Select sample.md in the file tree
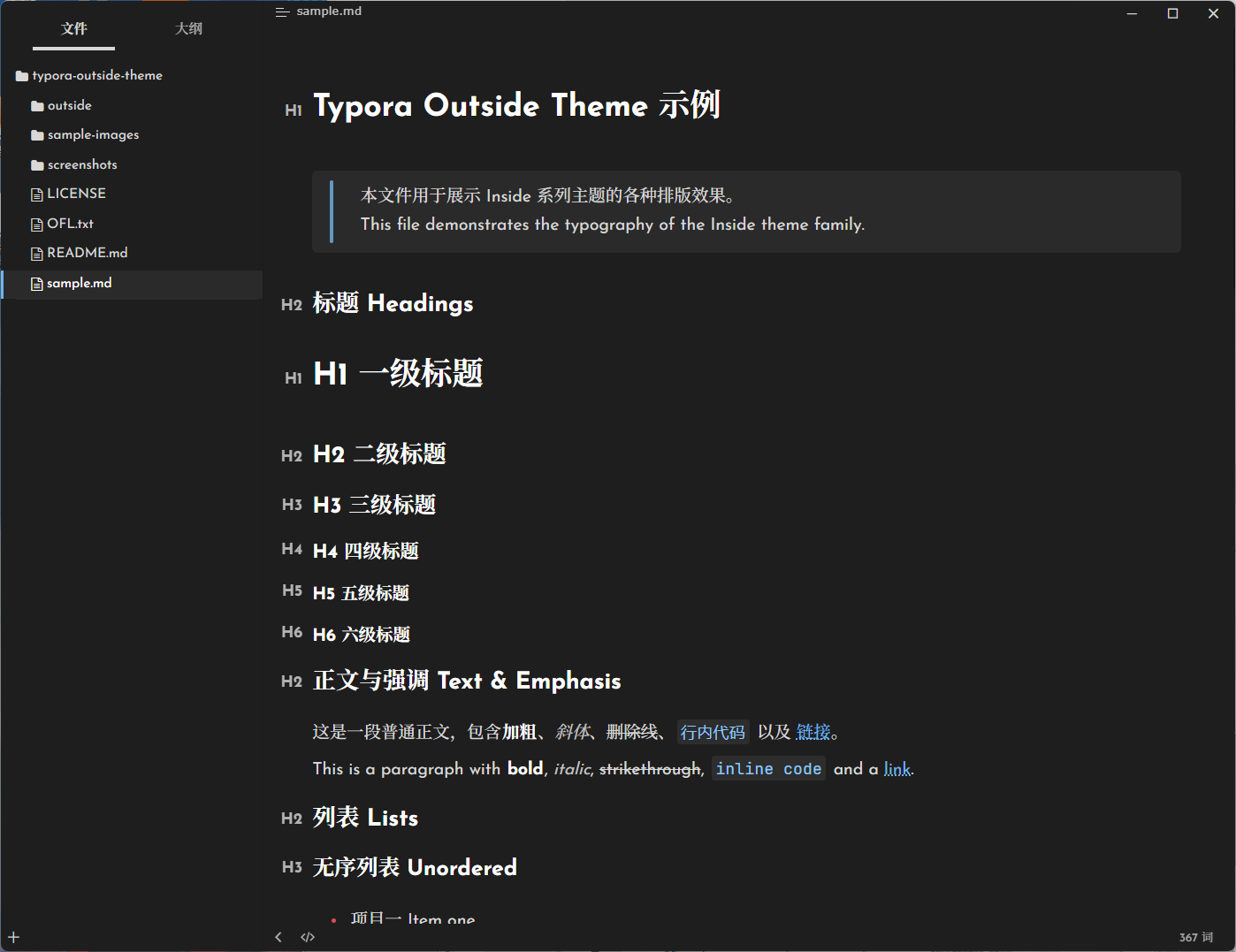 click(133, 284)
